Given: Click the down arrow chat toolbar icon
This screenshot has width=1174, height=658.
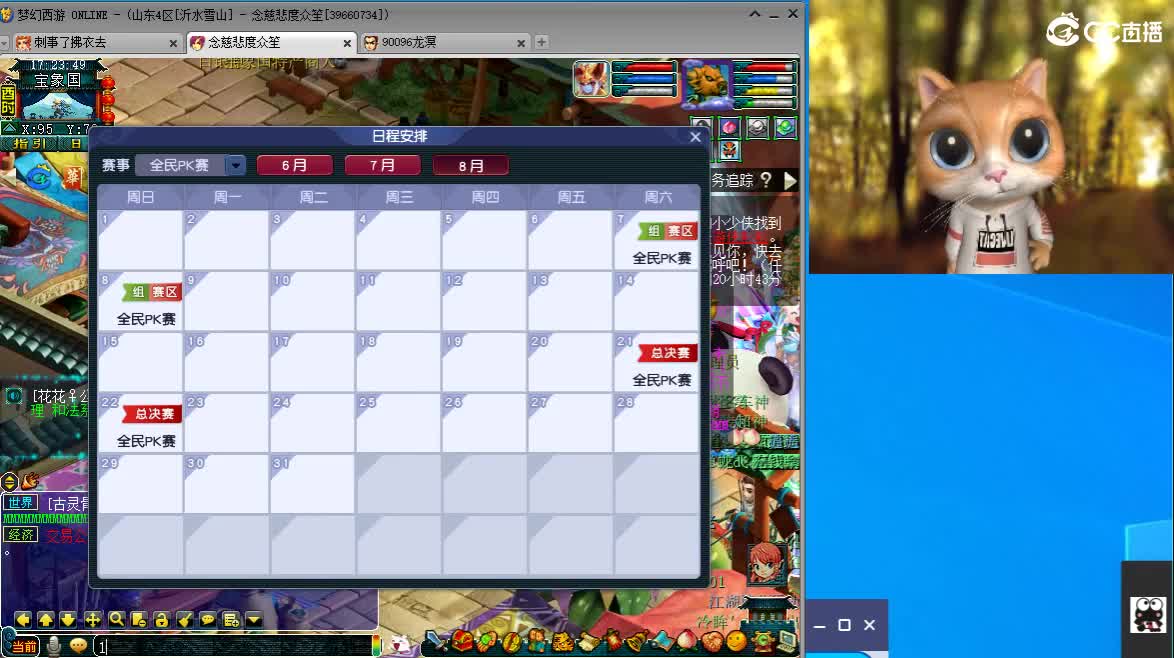Looking at the screenshot, I should coord(68,619).
